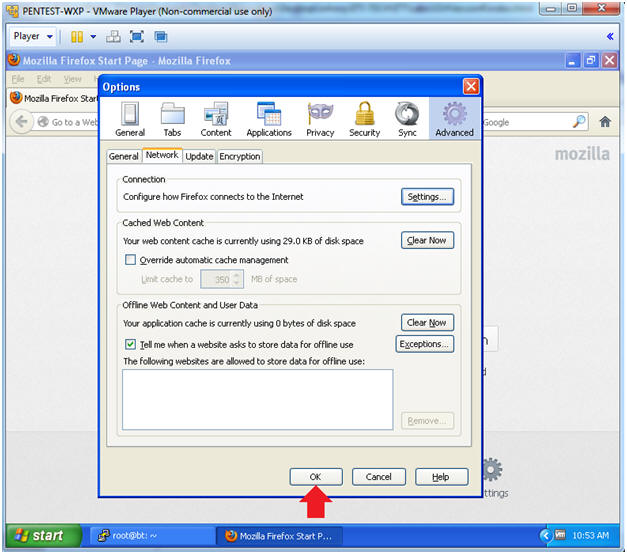Click the VMware tools tray icon
This screenshot has height=554, width=627.
pyautogui.click(x=560, y=535)
